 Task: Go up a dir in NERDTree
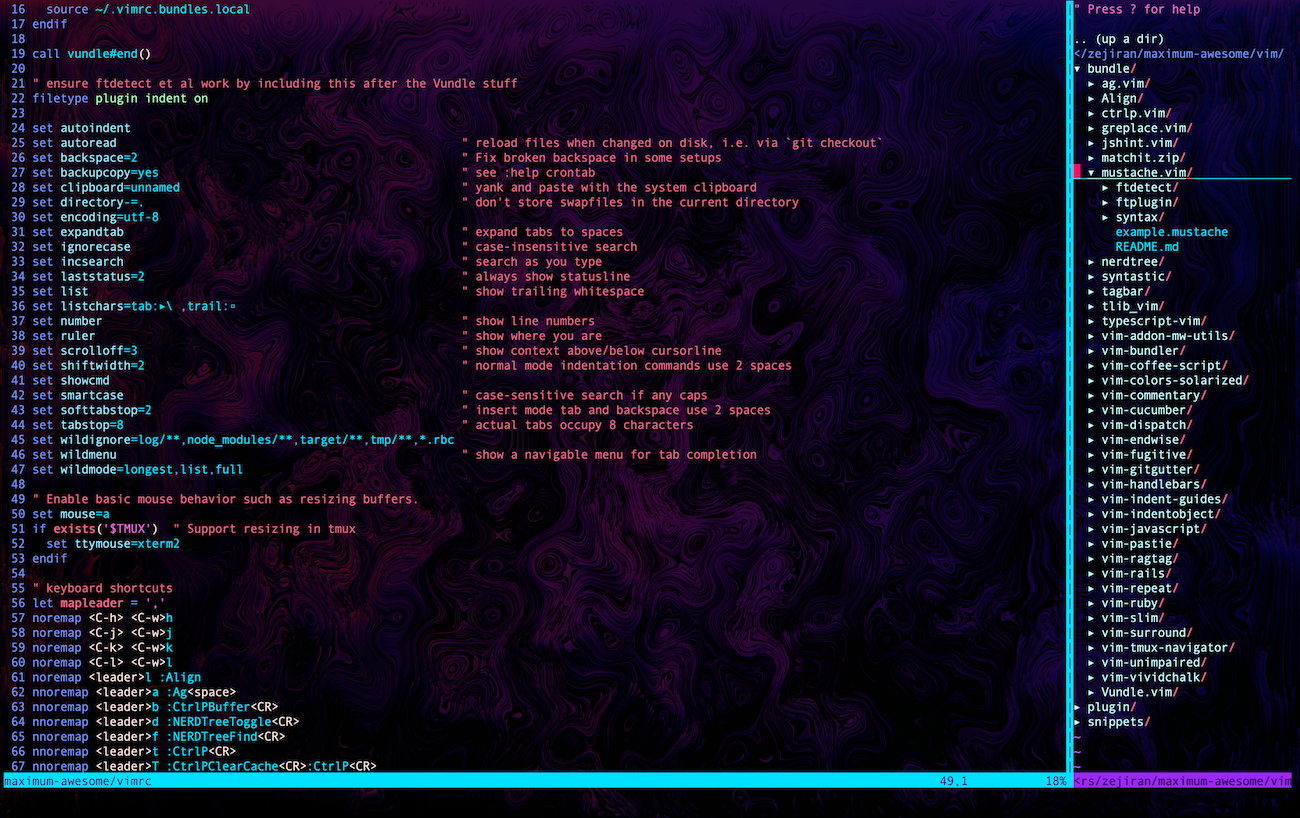tap(1119, 40)
